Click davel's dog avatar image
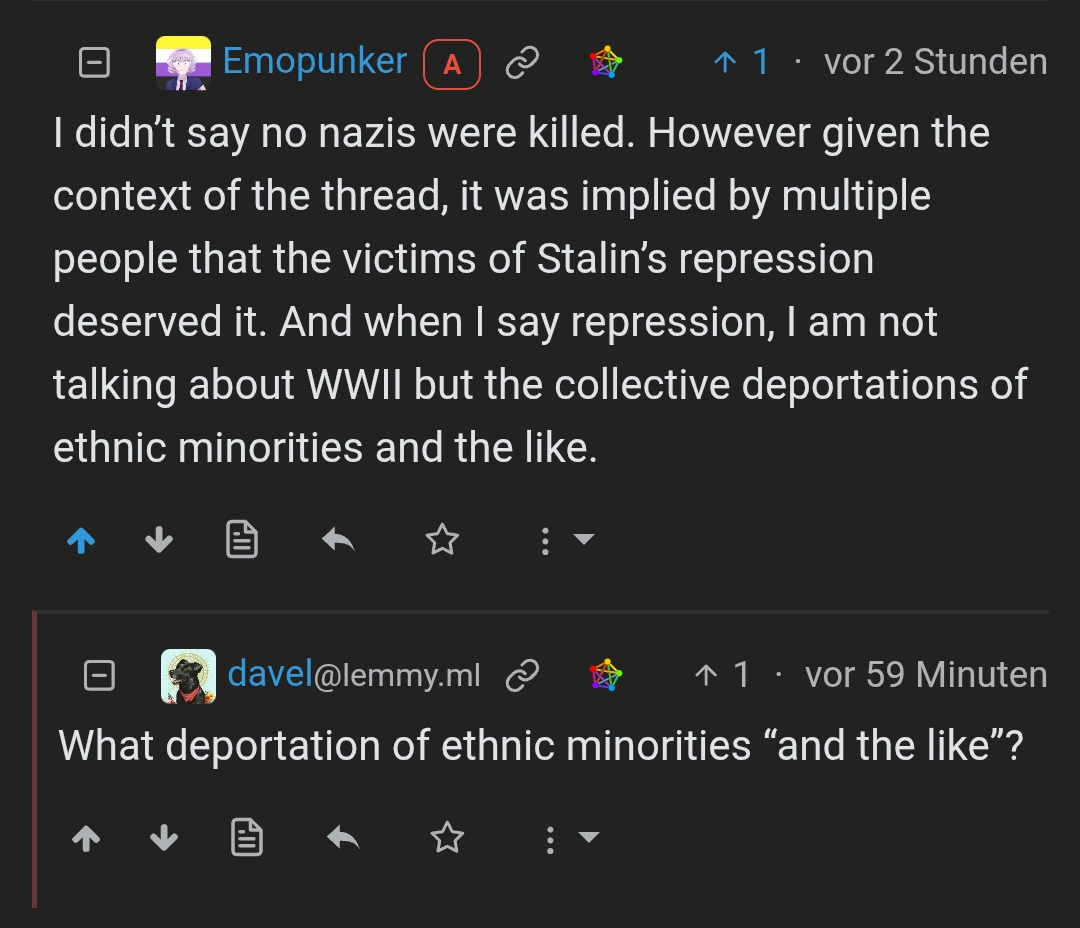 [x=188, y=676]
